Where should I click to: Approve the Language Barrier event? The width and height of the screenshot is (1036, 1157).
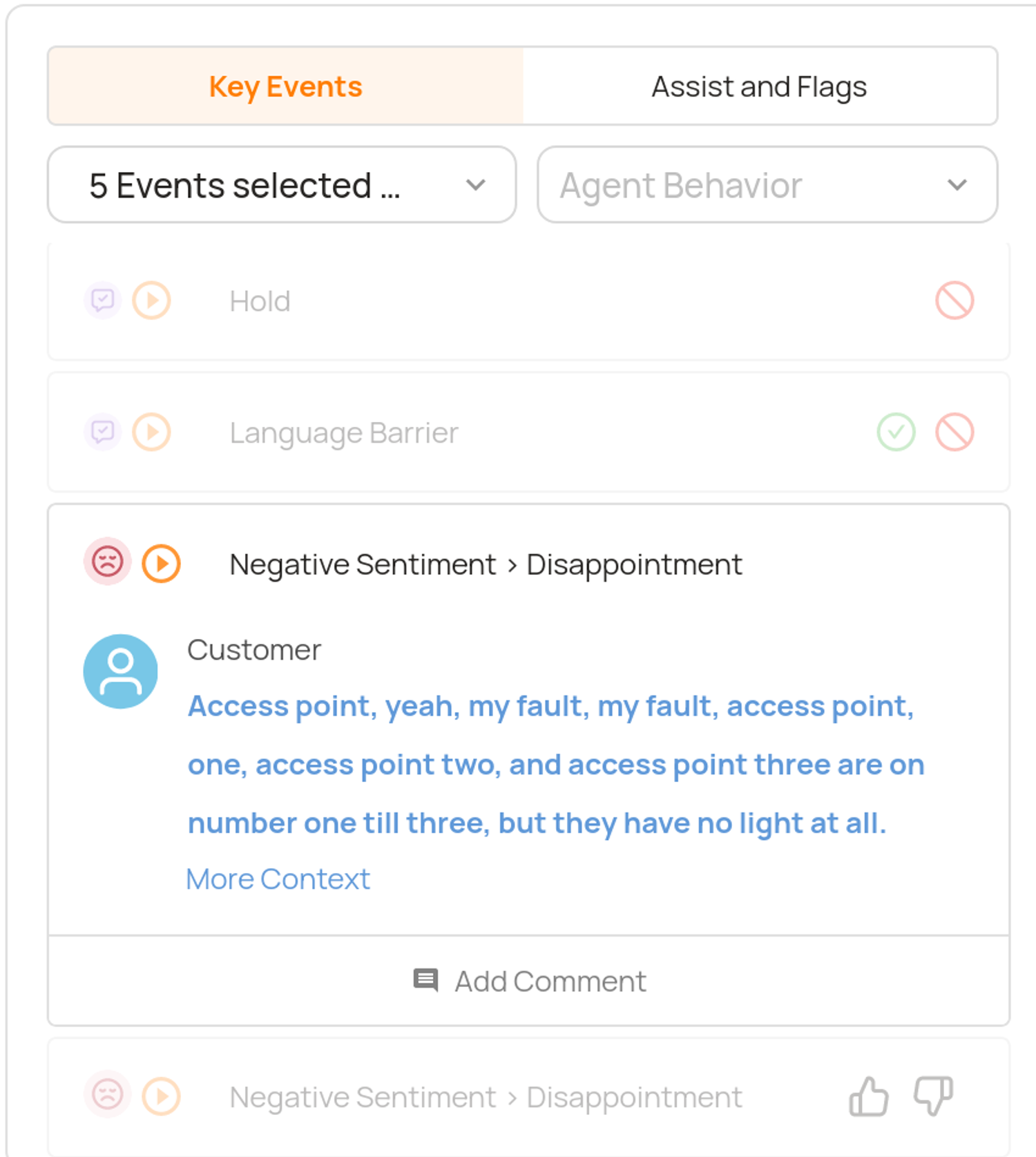point(896,432)
